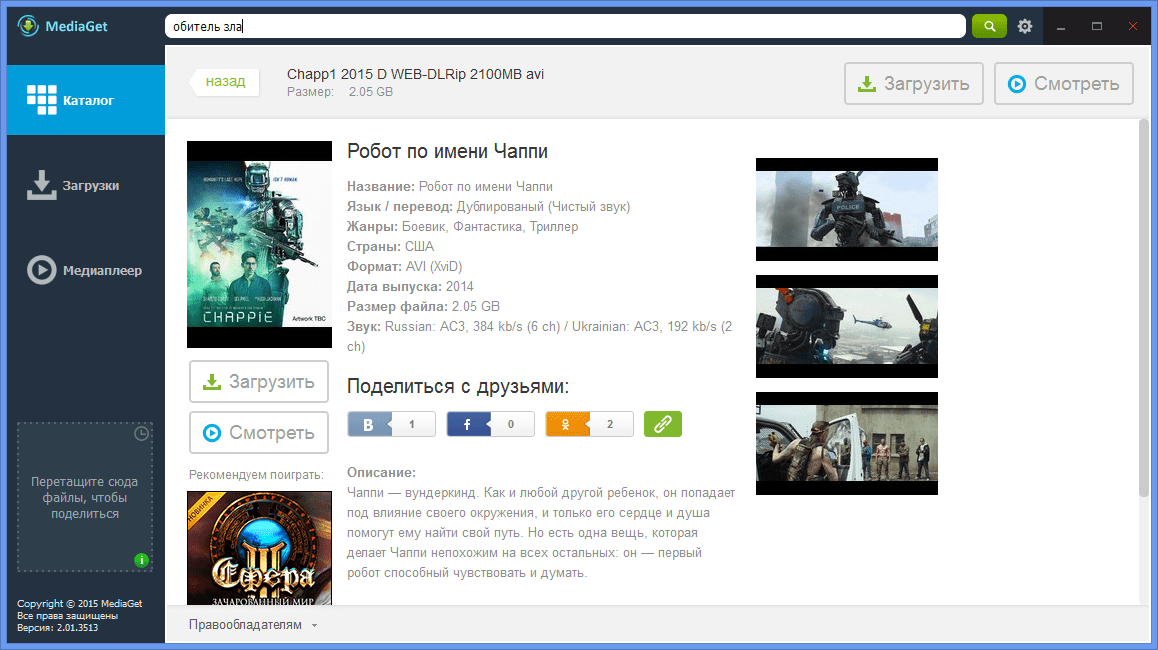Go back with the назад button
This screenshot has width=1158, height=650.
(x=225, y=81)
